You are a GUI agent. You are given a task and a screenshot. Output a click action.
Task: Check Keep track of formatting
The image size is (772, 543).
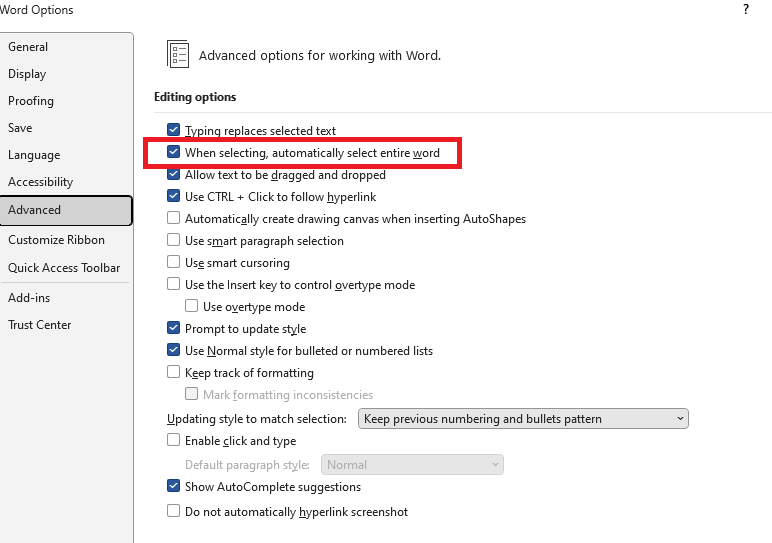coord(174,373)
